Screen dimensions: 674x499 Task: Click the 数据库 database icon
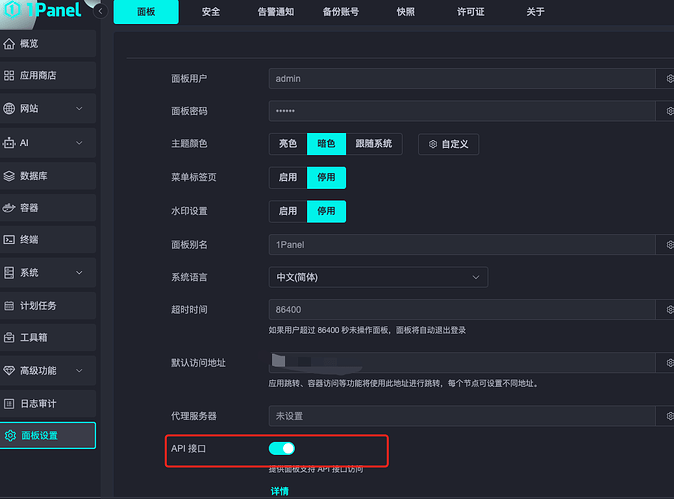pos(10,175)
